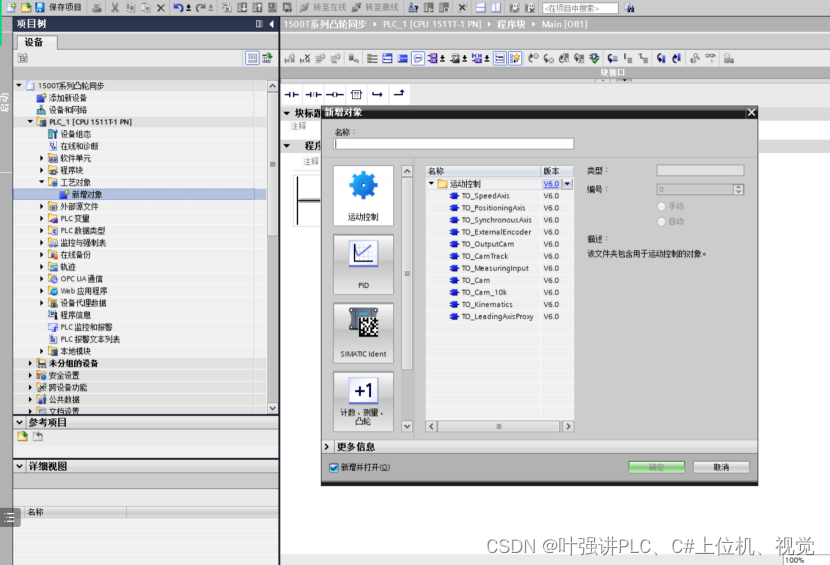Click the Main [OB1] breadcrumb
830x565 pixels.
point(564,24)
